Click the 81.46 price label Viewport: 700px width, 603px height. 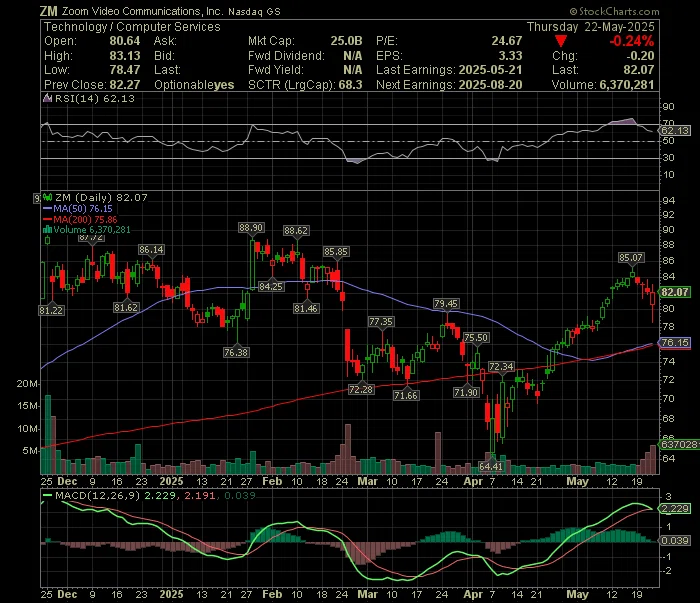pyautogui.click(x=306, y=308)
